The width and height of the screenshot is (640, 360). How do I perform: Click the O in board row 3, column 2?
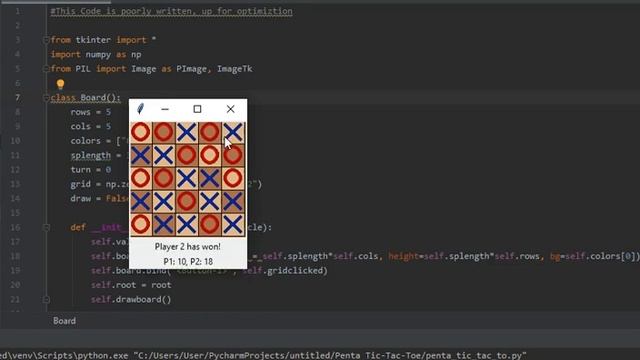[164, 178]
